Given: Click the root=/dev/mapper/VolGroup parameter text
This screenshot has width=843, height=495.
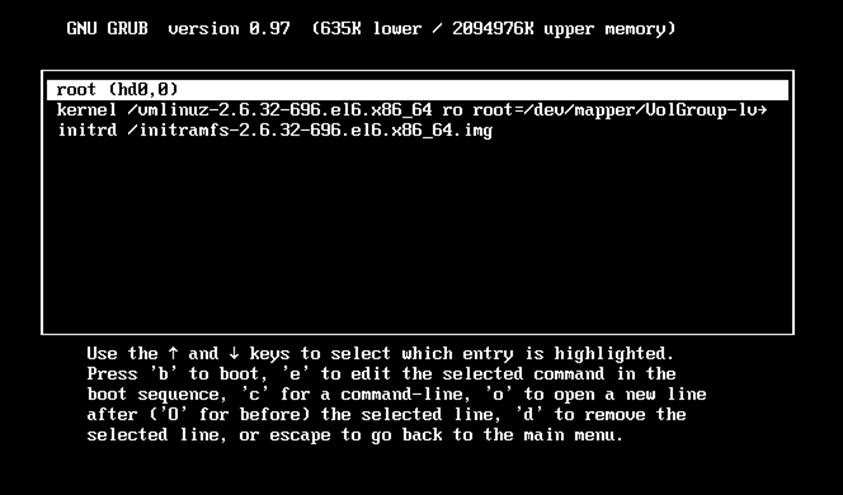Looking at the screenshot, I should pos(613,110).
